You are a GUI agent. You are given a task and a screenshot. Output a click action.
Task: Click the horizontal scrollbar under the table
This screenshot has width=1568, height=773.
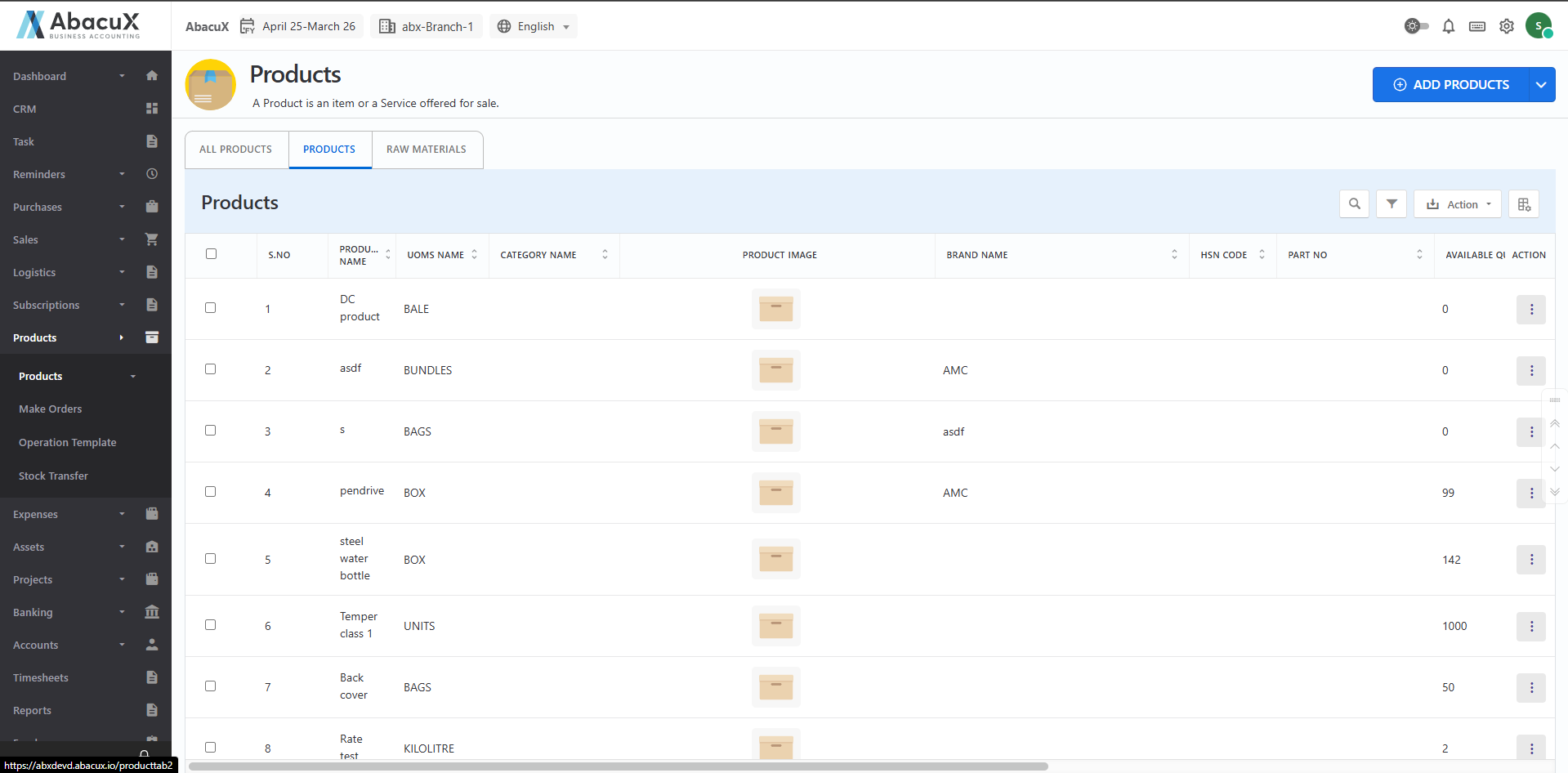click(618, 766)
